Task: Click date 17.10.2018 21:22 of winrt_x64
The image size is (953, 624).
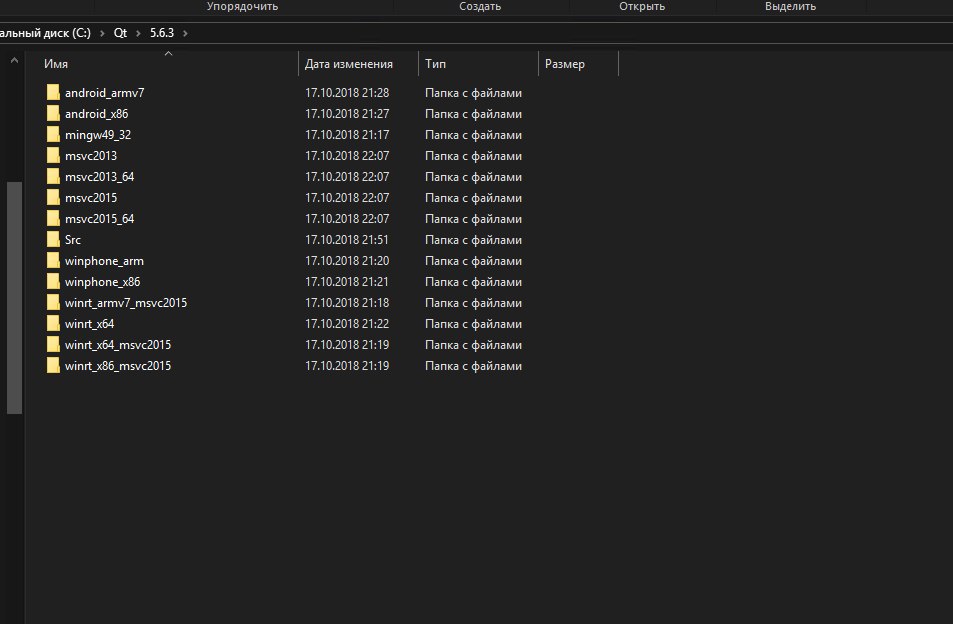Action: click(347, 324)
